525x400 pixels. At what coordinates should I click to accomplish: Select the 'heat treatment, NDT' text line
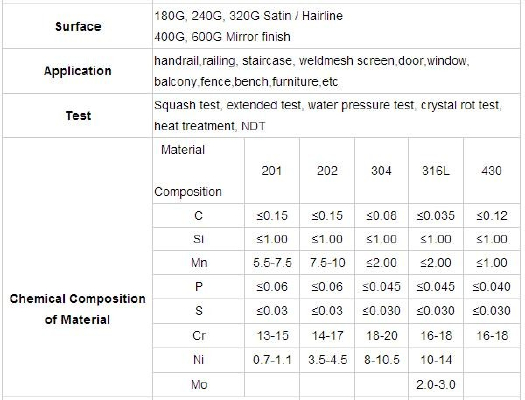[x=210, y=126]
